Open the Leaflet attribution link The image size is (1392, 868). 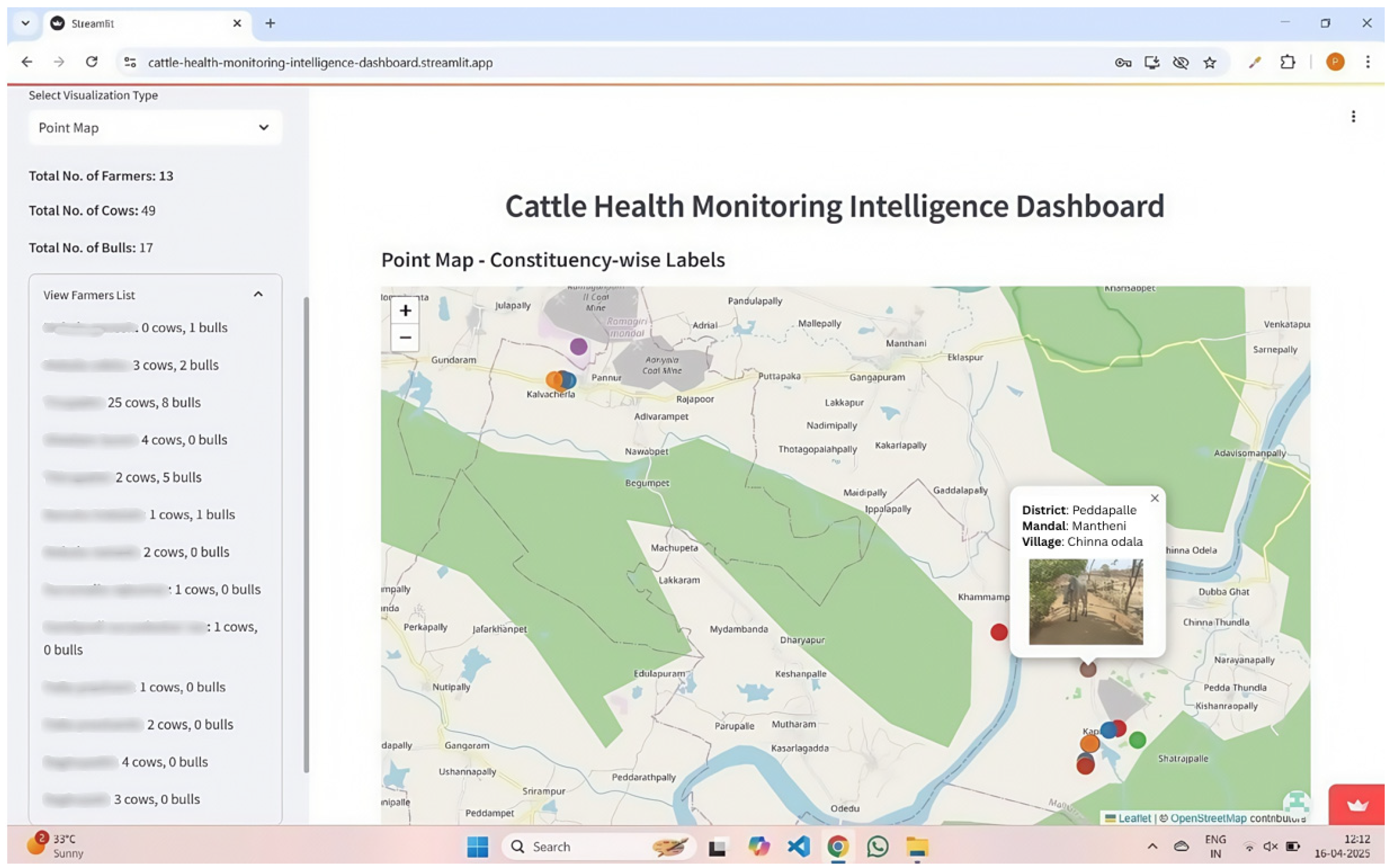[x=1134, y=818]
